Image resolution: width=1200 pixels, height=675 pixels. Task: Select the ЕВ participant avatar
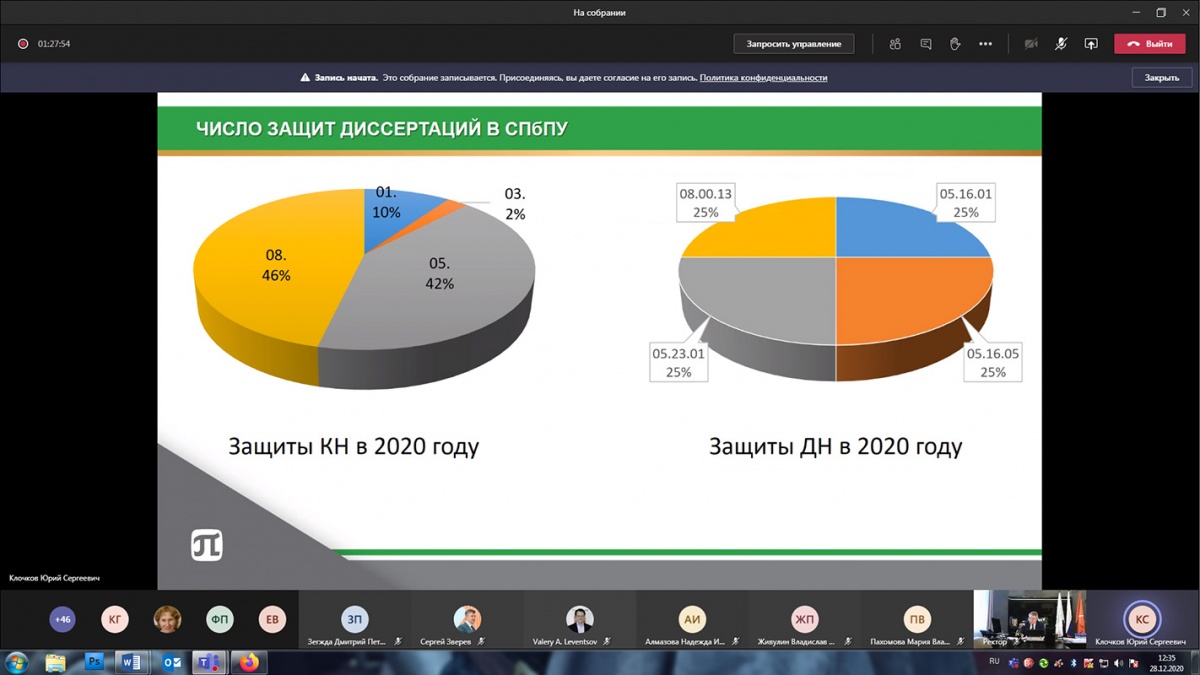pos(272,619)
